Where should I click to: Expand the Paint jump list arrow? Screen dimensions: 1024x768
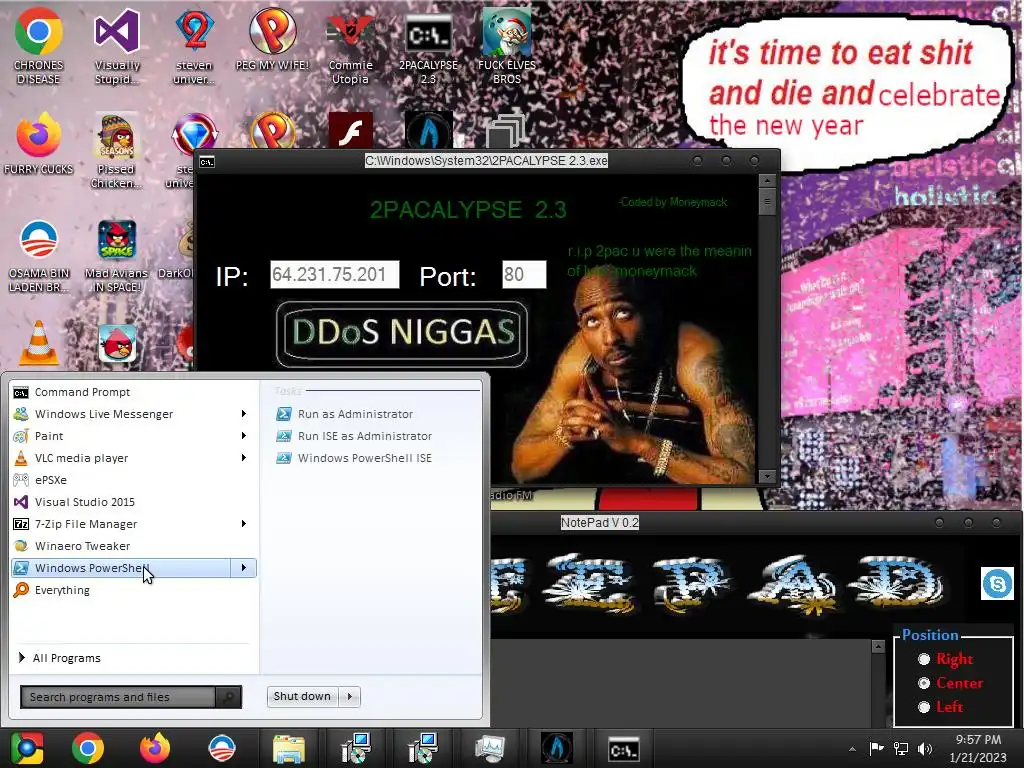(x=244, y=436)
